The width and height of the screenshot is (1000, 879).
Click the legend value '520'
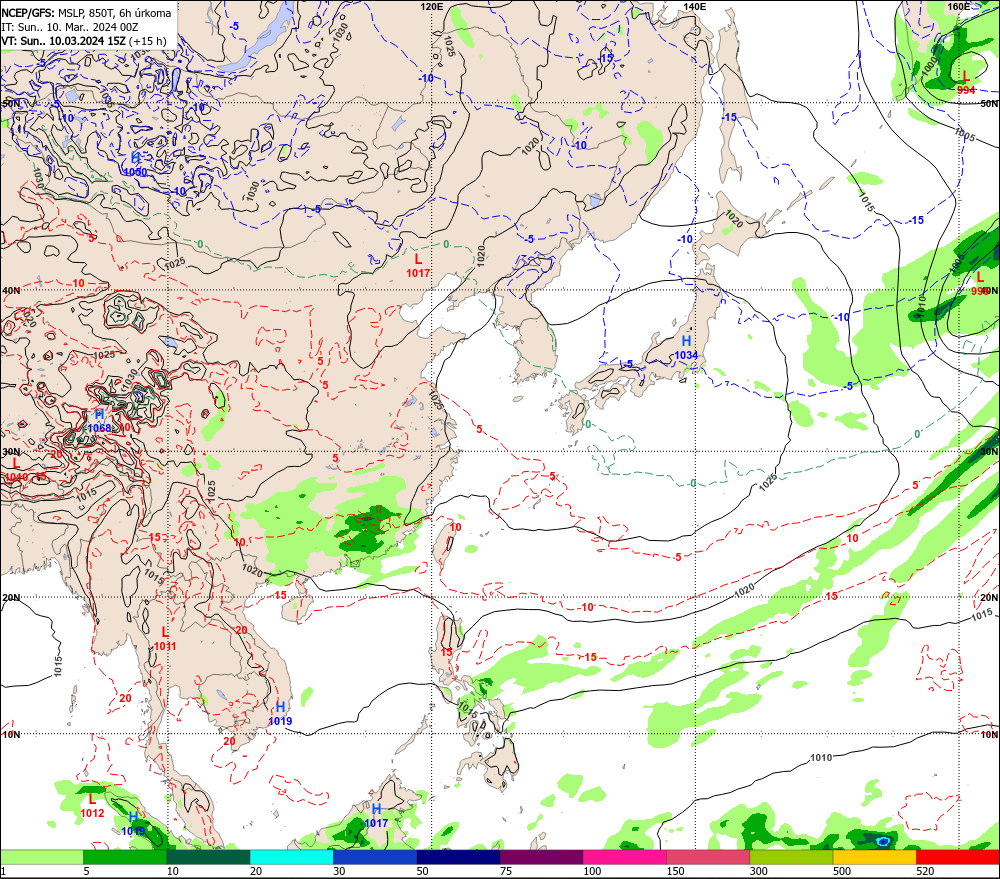tap(925, 871)
